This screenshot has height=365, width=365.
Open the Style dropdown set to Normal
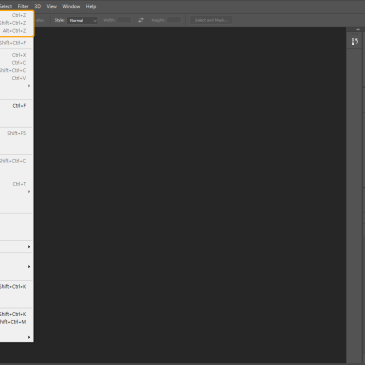[x=82, y=20]
